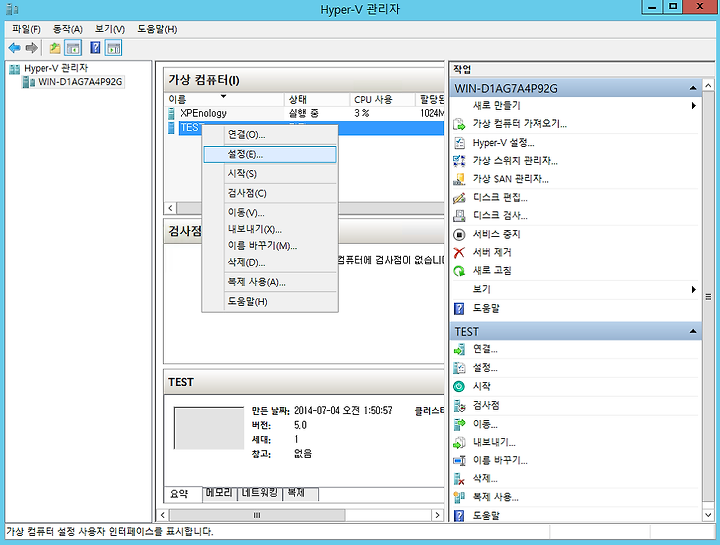Collapse the TEST actions section arrow
Screen dimensions: 720x545
click(x=693, y=331)
